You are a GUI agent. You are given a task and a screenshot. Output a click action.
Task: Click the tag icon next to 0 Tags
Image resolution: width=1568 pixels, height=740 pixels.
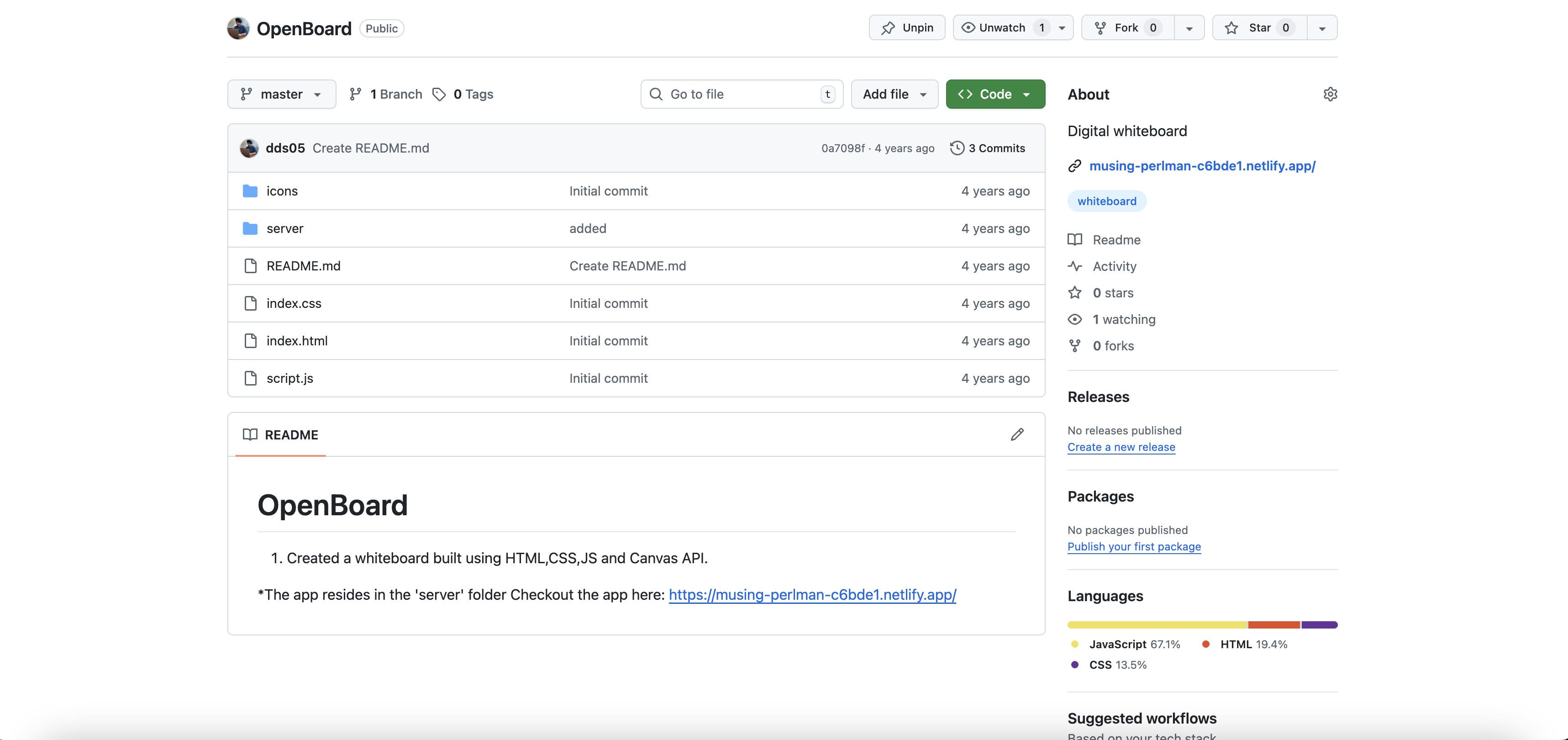tap(439, 95)
